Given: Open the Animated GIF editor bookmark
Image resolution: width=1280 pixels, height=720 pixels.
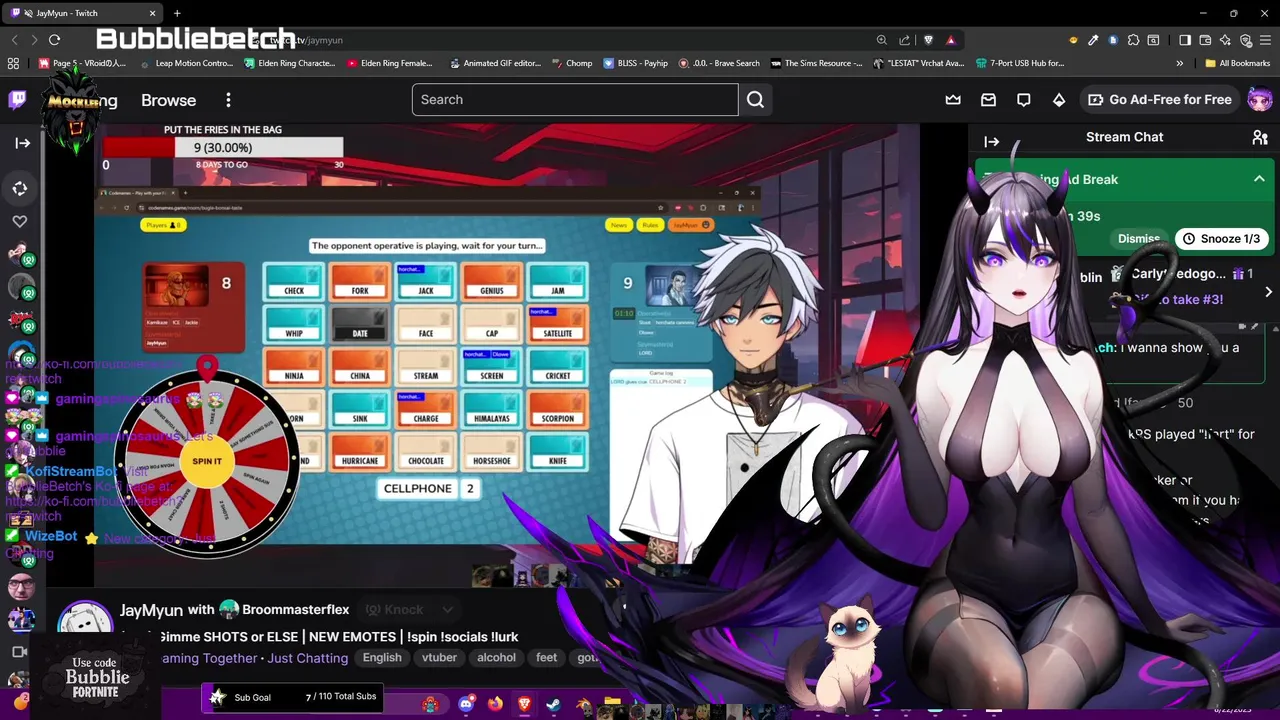Looking at the screenshot, I should coord(493,63).
